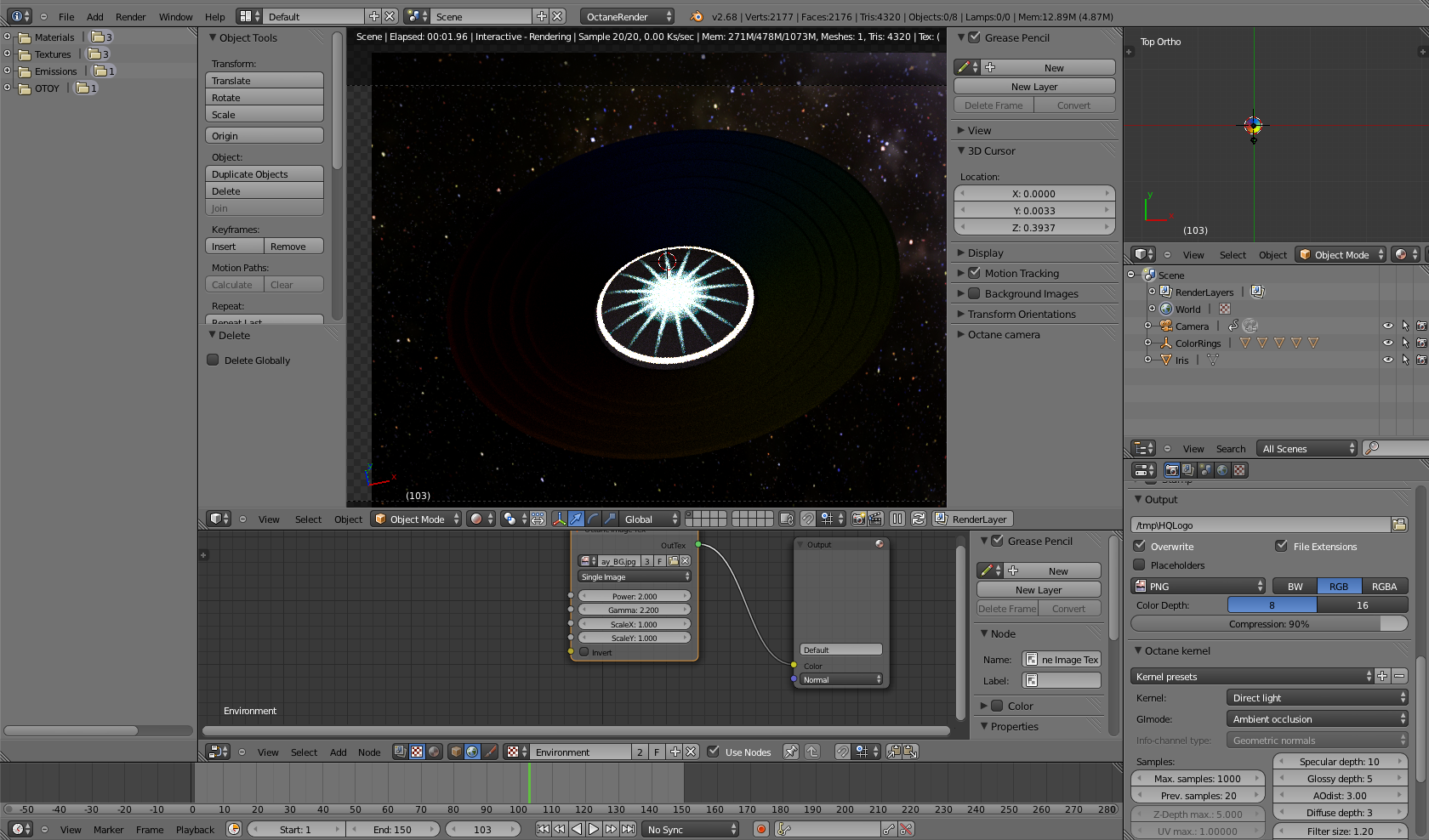The width and height of the screenshot is (1429, 840).
Task: Open the GImode Ambient occlusion dropdown
Action: (x=1317, y=718)
